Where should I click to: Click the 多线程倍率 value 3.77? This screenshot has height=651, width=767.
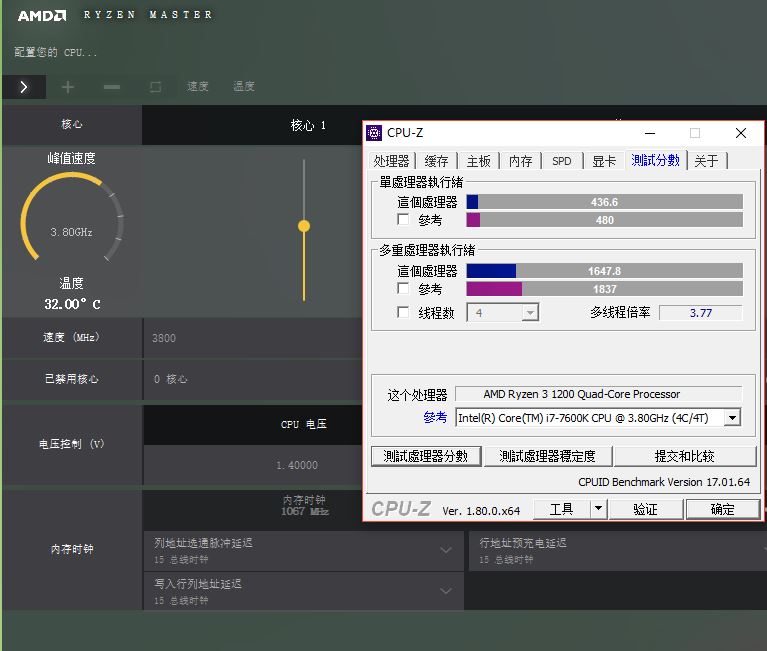[x=700, y=313]
